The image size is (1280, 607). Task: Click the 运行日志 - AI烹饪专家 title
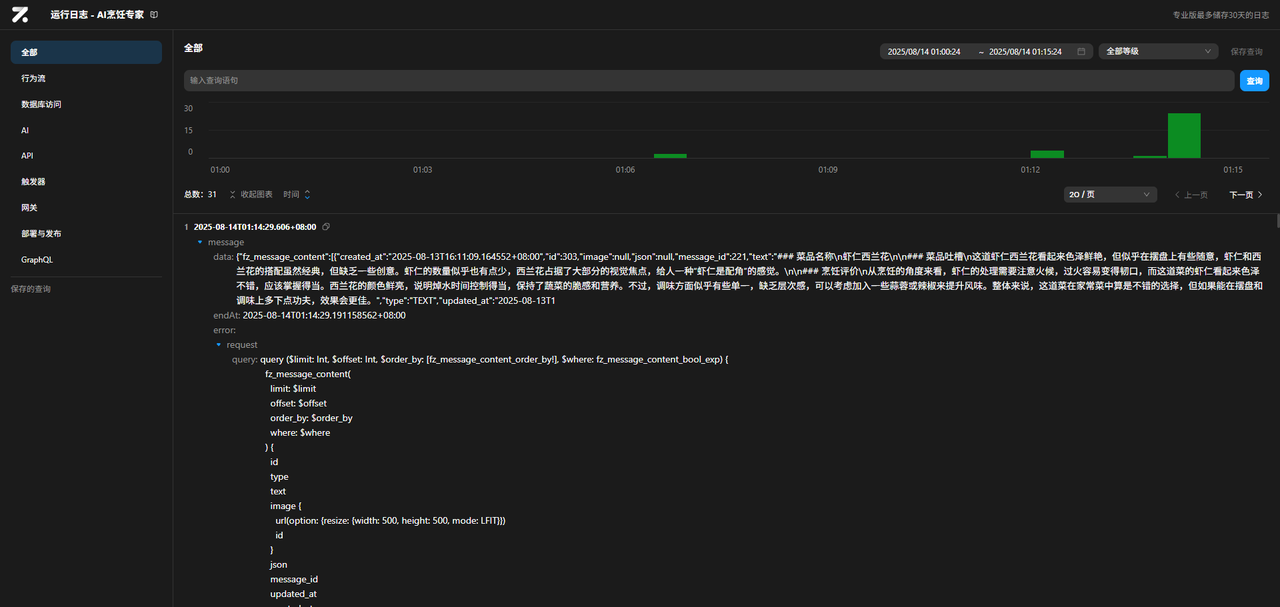(96, 15)
